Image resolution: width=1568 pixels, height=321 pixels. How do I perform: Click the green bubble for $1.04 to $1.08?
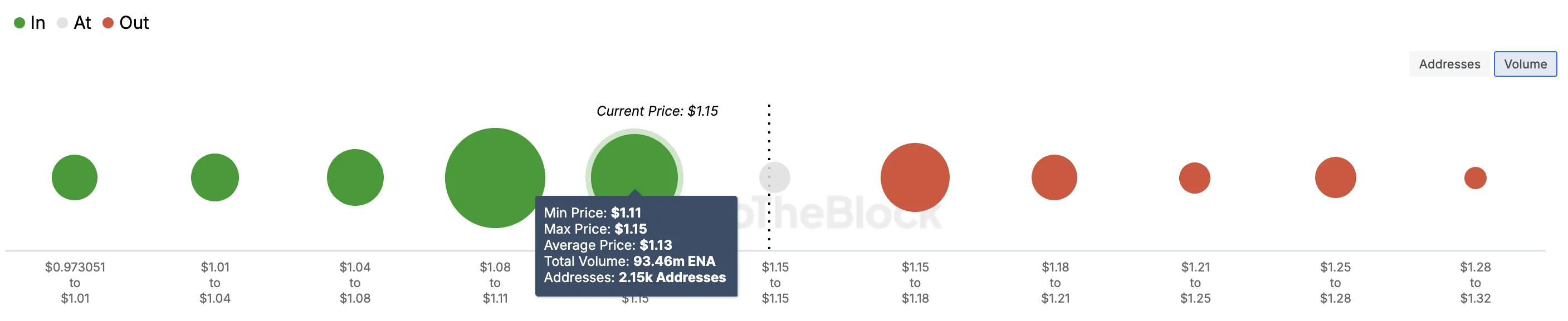pos(355,177)
